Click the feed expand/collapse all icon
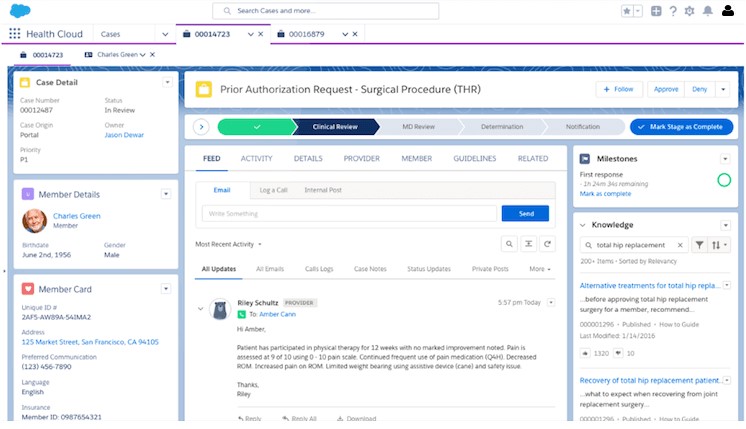This screenshot has width=746, height=429. click(528, 244)
